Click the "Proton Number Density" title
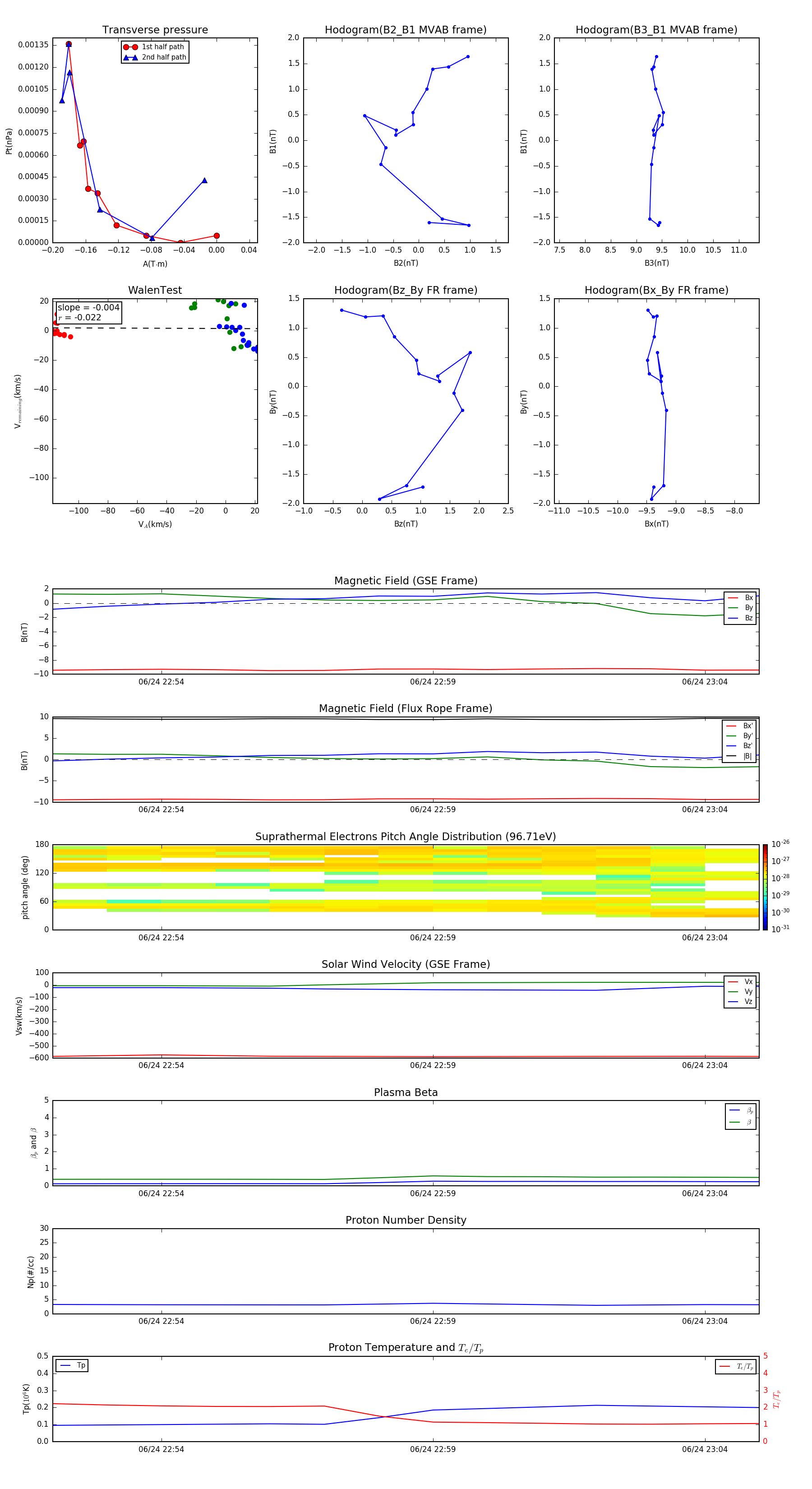The height and width of the screenshot is (1489, 812). 406,1220
